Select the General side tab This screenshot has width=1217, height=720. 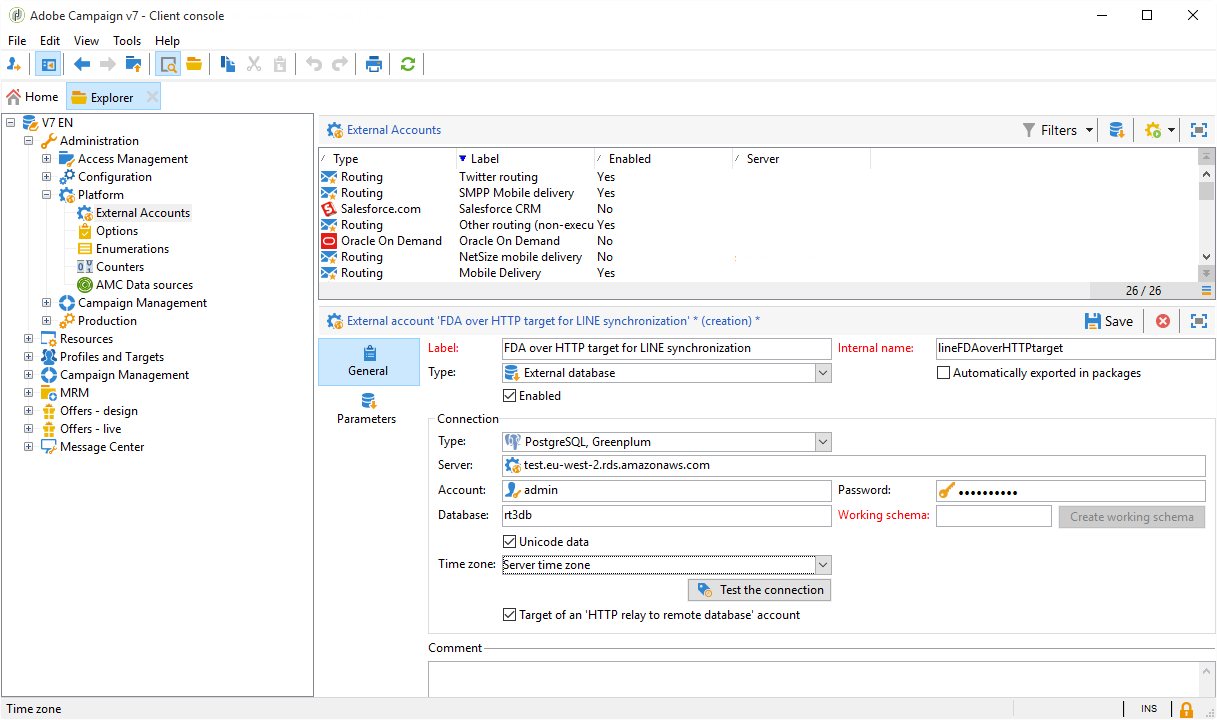(368, 361)
